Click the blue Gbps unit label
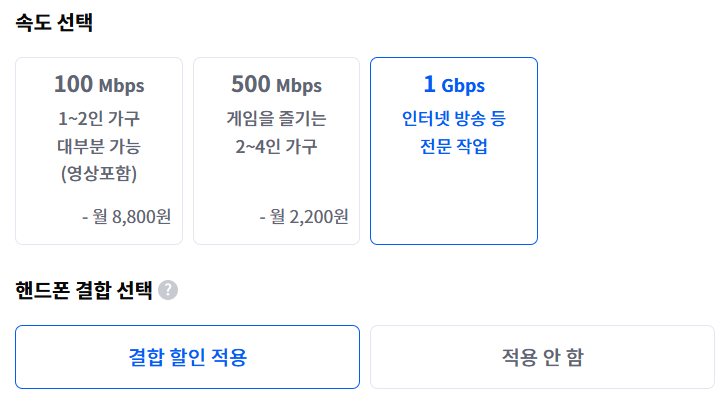This screenshot has width=722, height=400. (463, 87)
